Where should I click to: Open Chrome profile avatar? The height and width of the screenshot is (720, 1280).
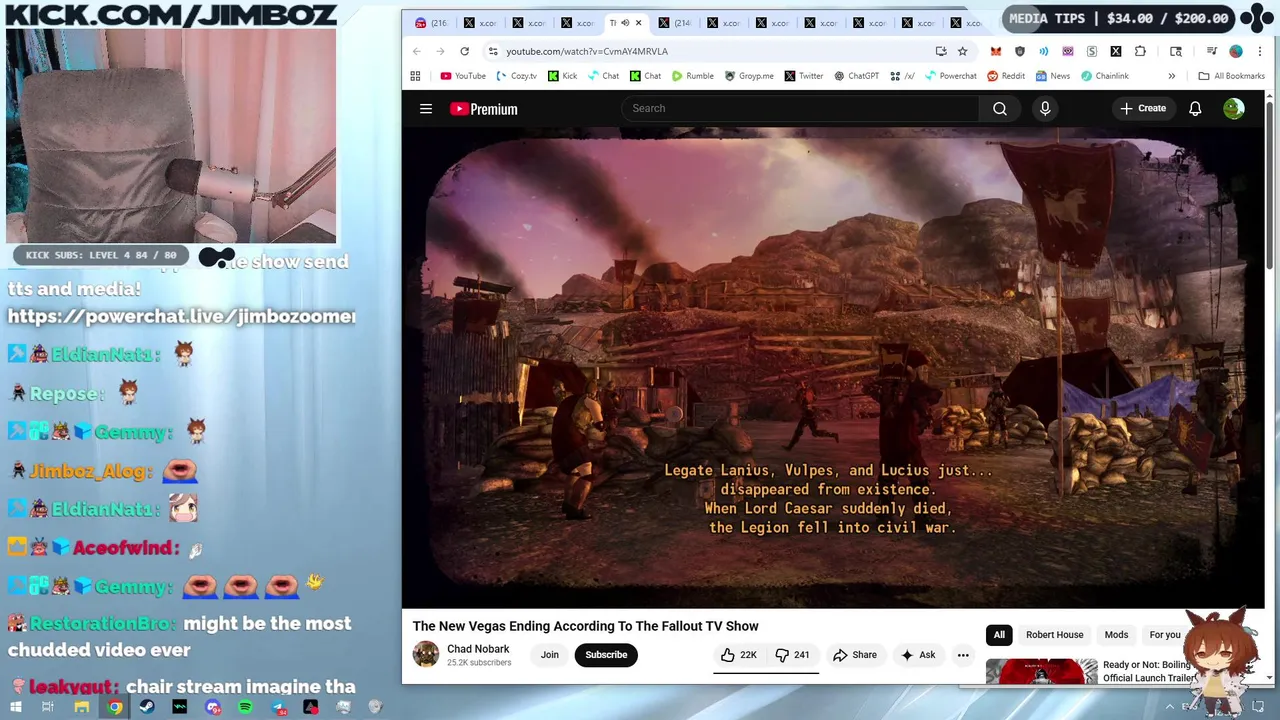pos(1236,51)
